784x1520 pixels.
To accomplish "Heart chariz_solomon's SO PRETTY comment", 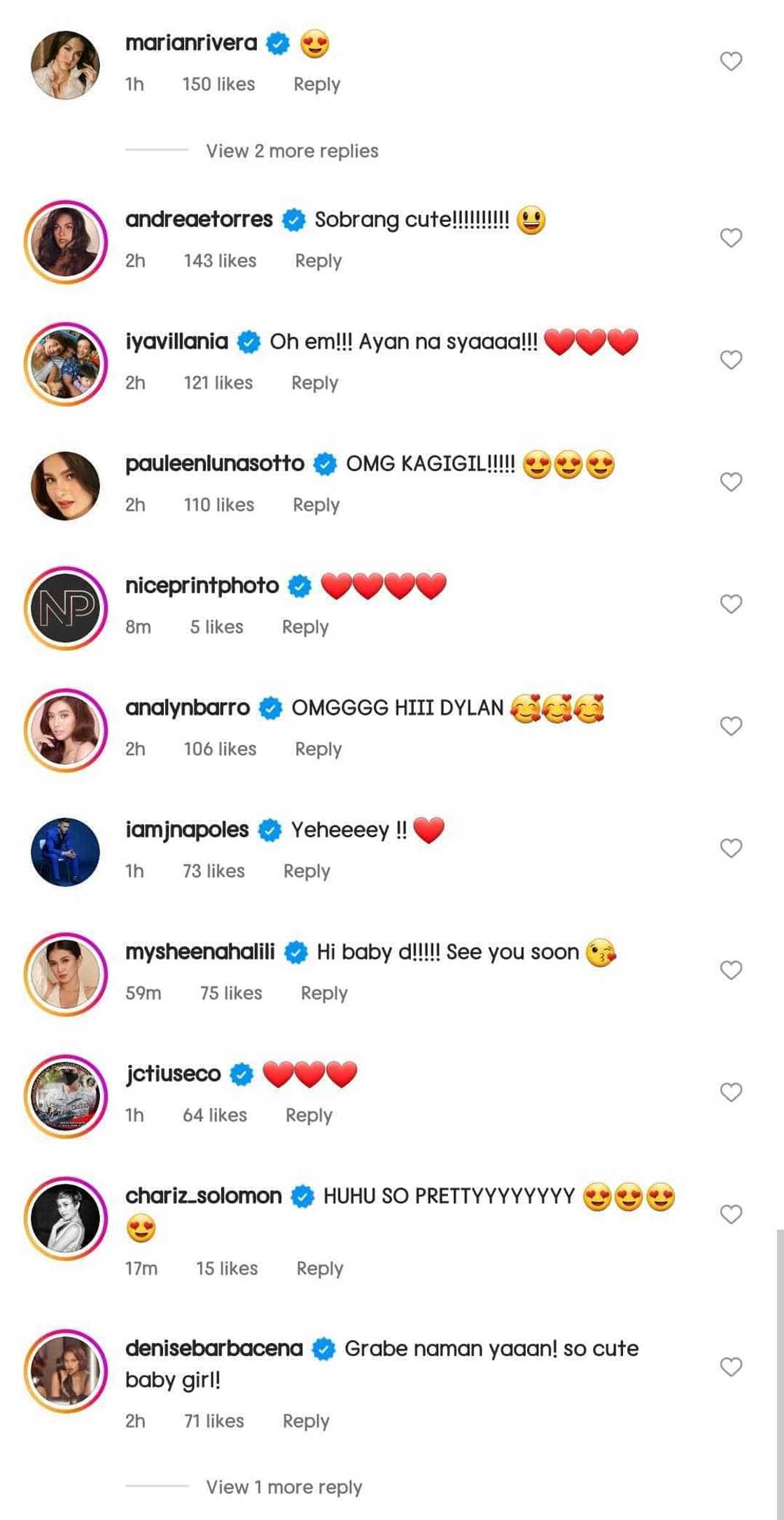I will coord(731,1214).
